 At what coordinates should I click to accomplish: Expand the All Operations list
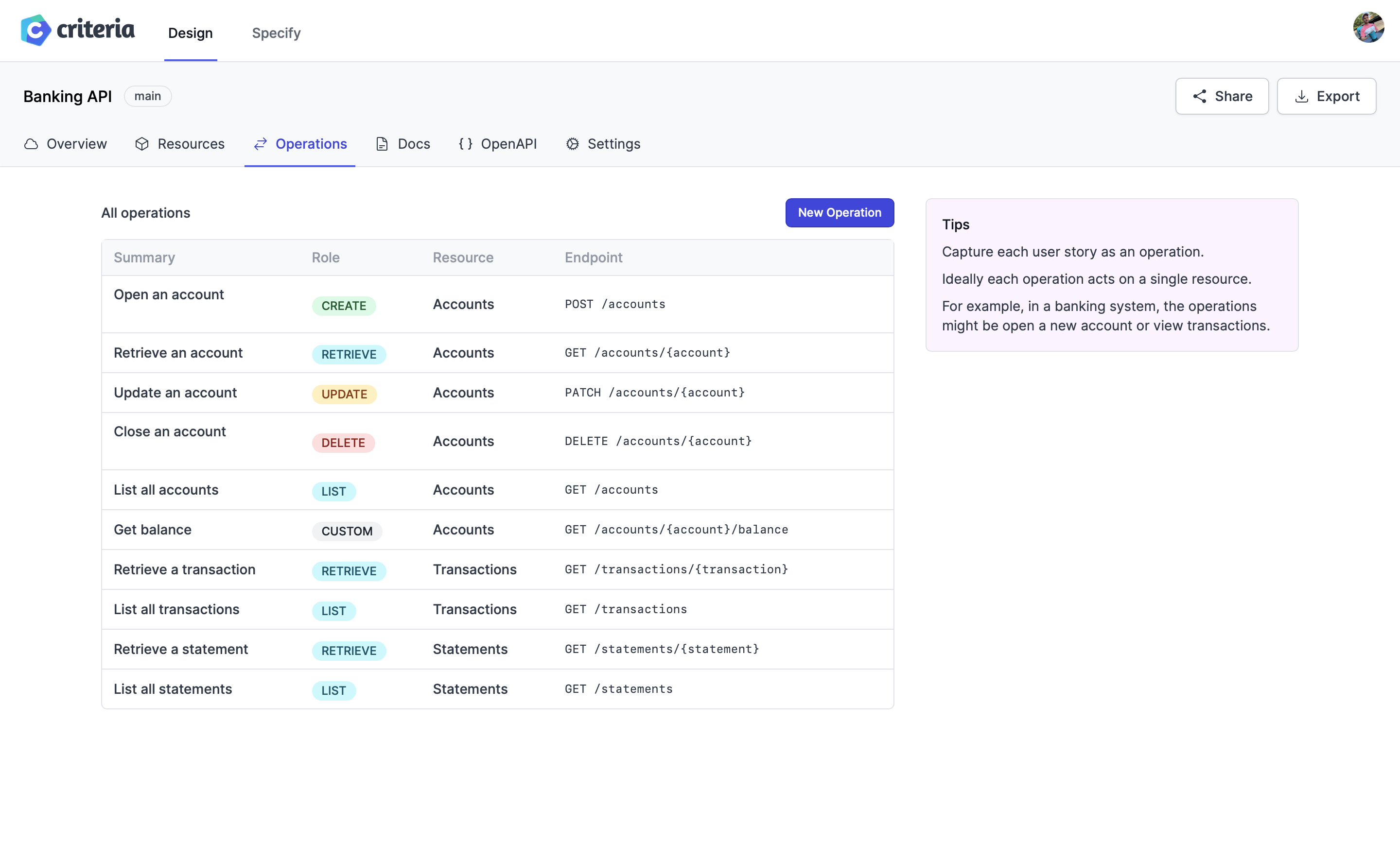coord(145,212)
